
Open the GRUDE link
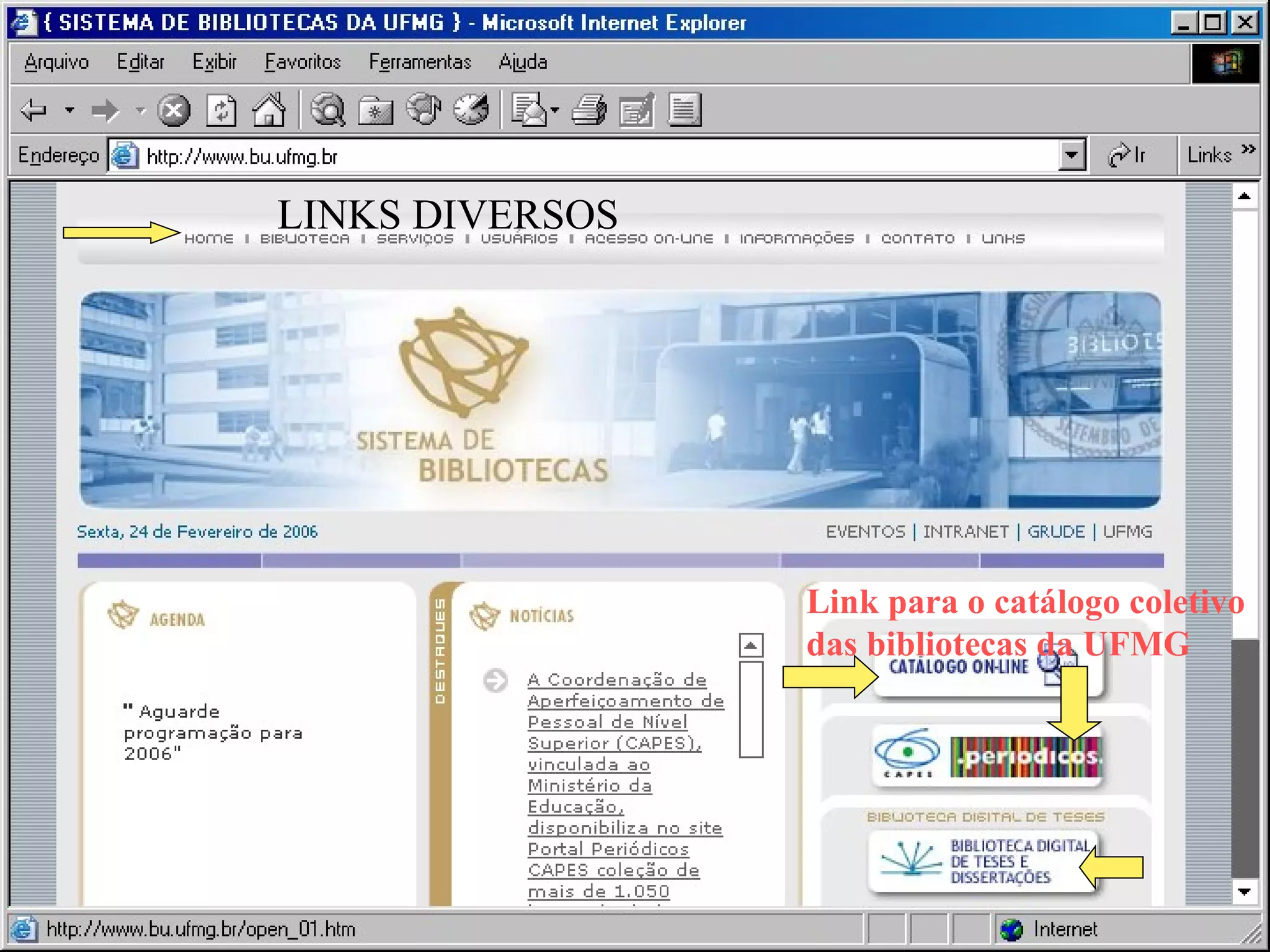click(x=1056, y=532)
